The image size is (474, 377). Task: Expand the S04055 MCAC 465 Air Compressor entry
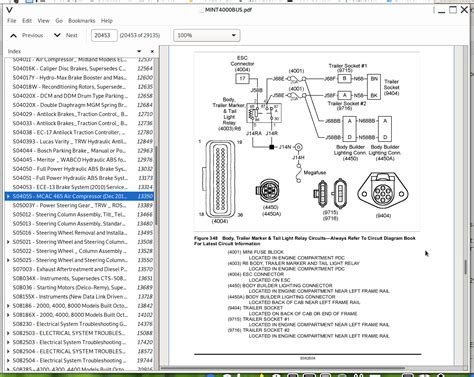point(8,196)
